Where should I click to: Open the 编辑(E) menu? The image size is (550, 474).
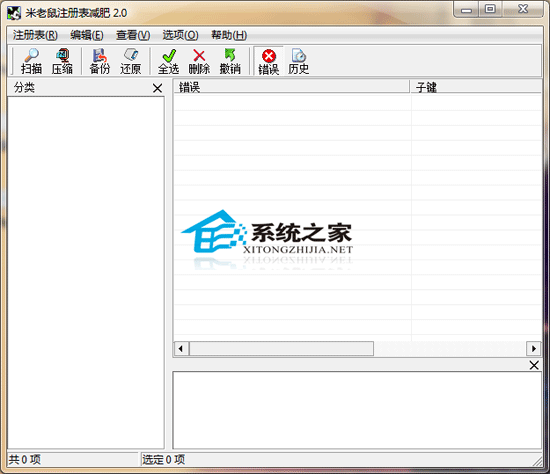(x=87, y=35)
